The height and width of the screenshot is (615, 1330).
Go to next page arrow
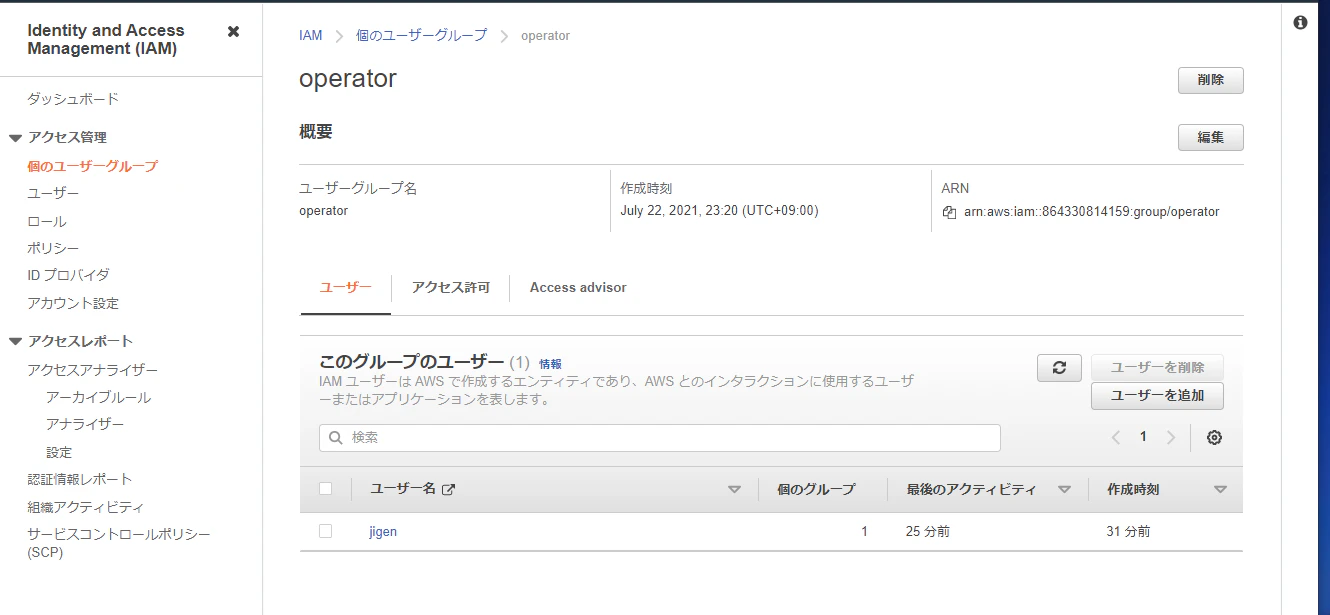[1171, 437]
